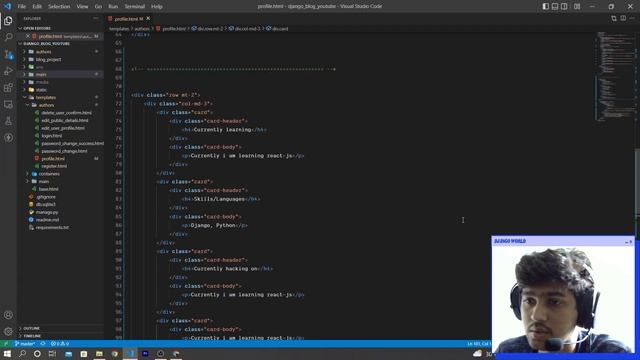This screenshot has width=640, height=360.
Task: Expand the main folder under project root
Action: tap(41, 75)
